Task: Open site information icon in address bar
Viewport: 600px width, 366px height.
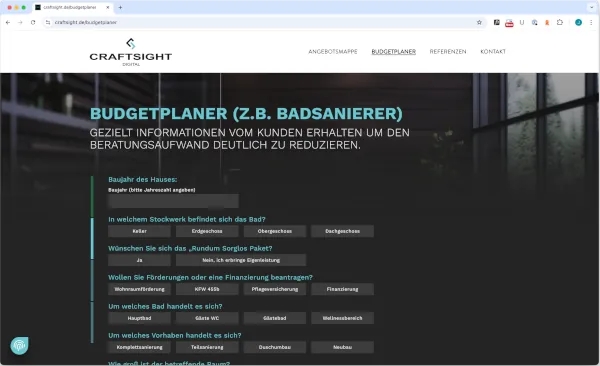Action: (x=47, y=23)
